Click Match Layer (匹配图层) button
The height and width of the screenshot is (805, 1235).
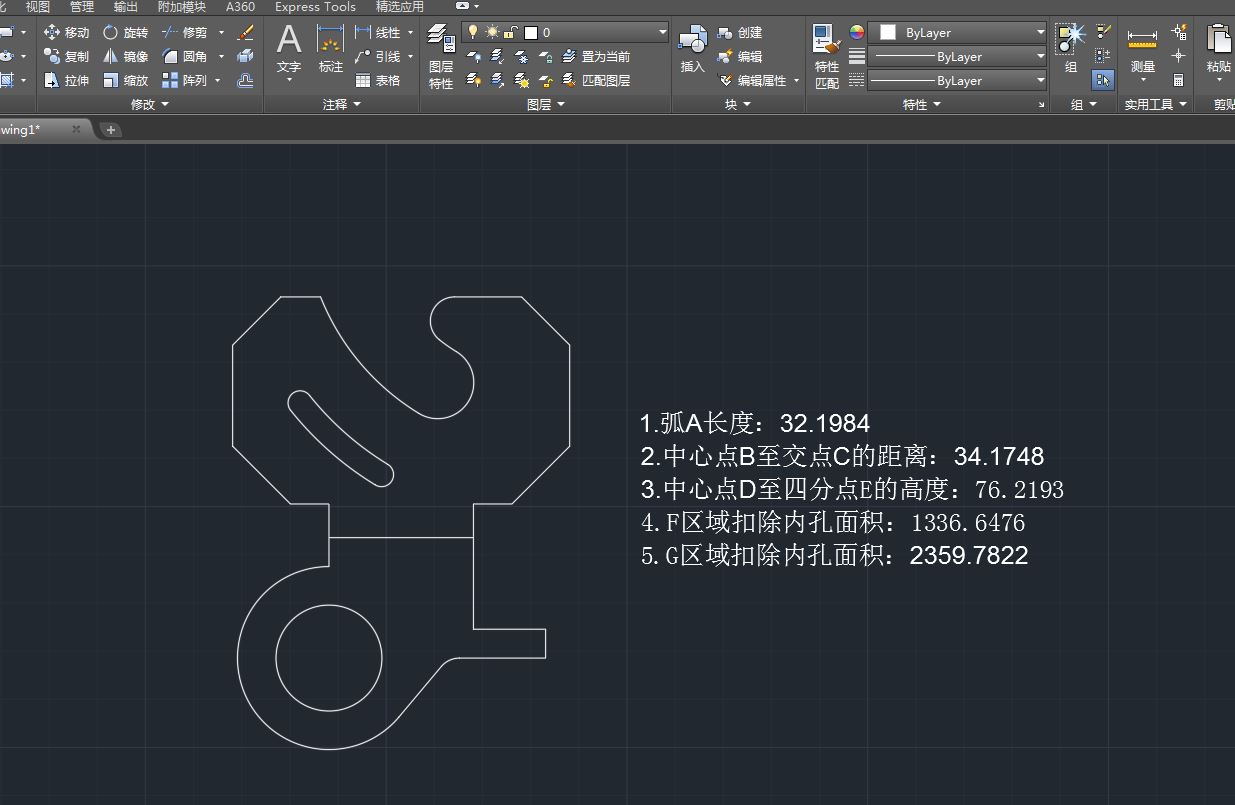pos(596,80)
